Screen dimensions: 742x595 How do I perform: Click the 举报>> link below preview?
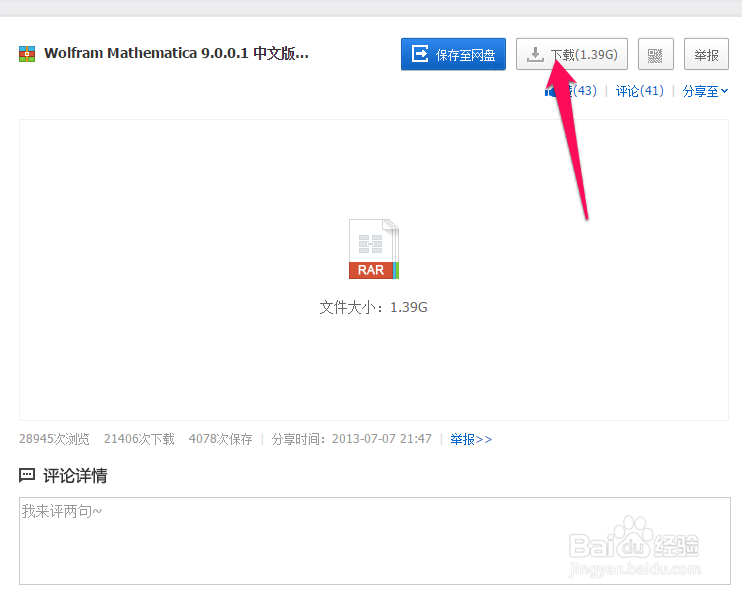click(471, 439)
